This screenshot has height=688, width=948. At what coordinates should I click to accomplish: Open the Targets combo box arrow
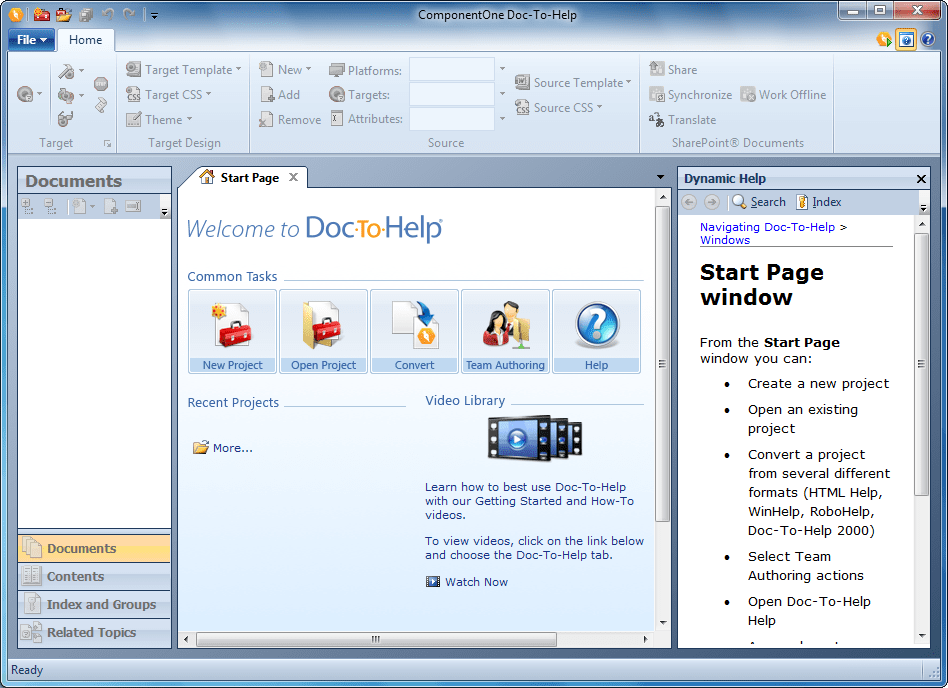(502, 94)
